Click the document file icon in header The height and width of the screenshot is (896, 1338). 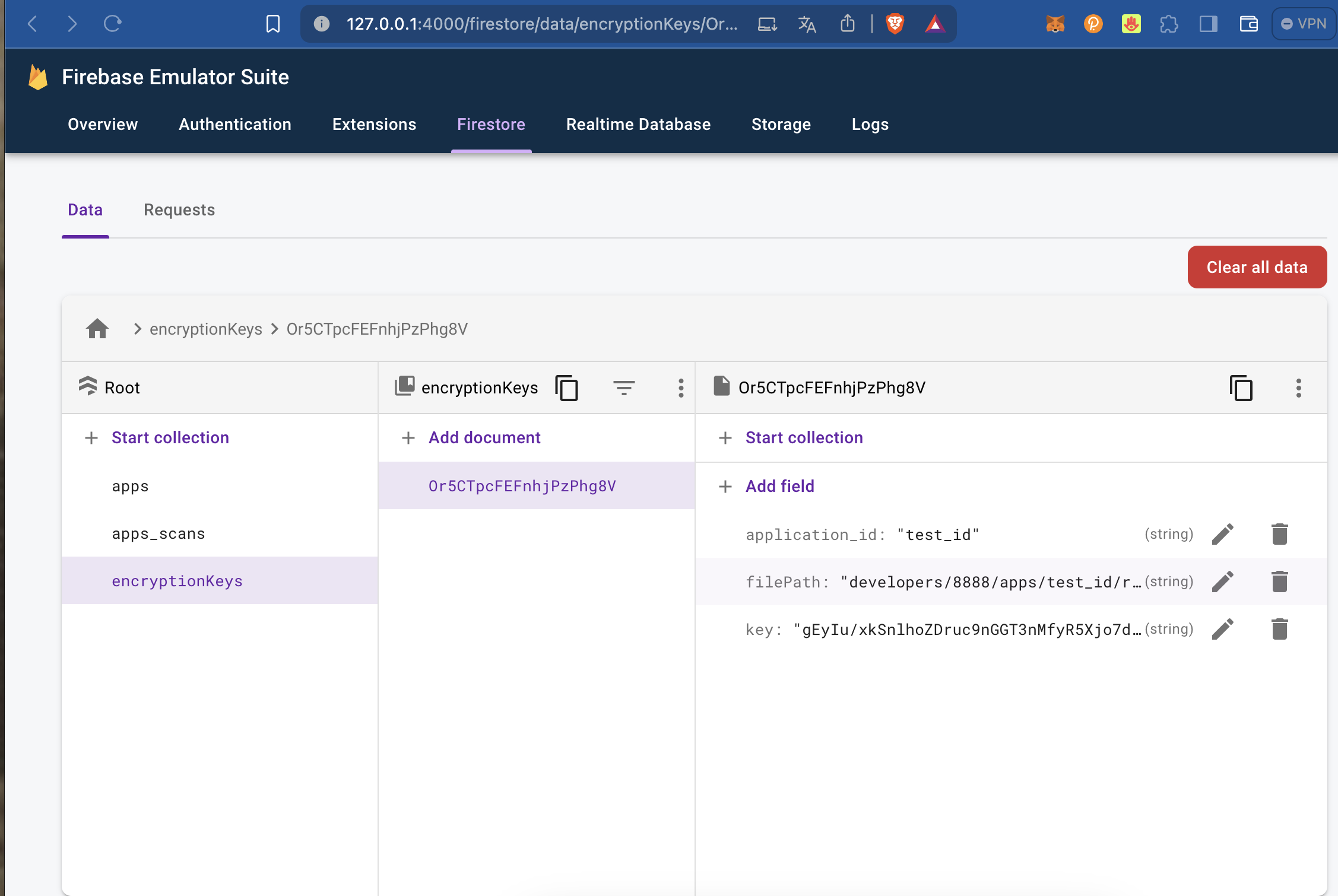[721, 386]
